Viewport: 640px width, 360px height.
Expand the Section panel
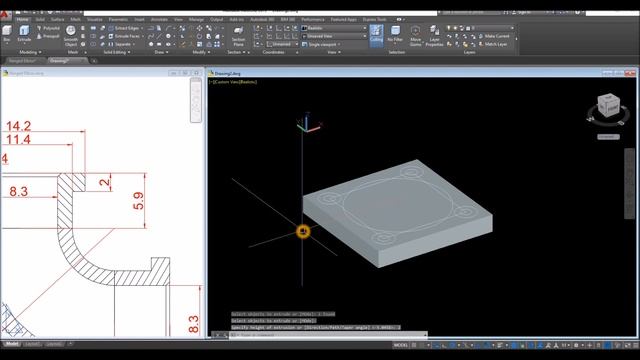coord(238,52)
